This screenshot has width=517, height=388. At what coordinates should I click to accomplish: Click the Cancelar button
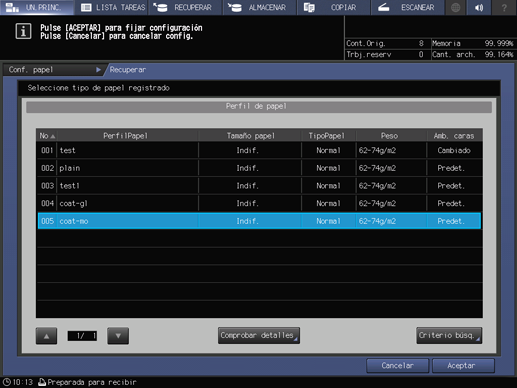(397, 366)
